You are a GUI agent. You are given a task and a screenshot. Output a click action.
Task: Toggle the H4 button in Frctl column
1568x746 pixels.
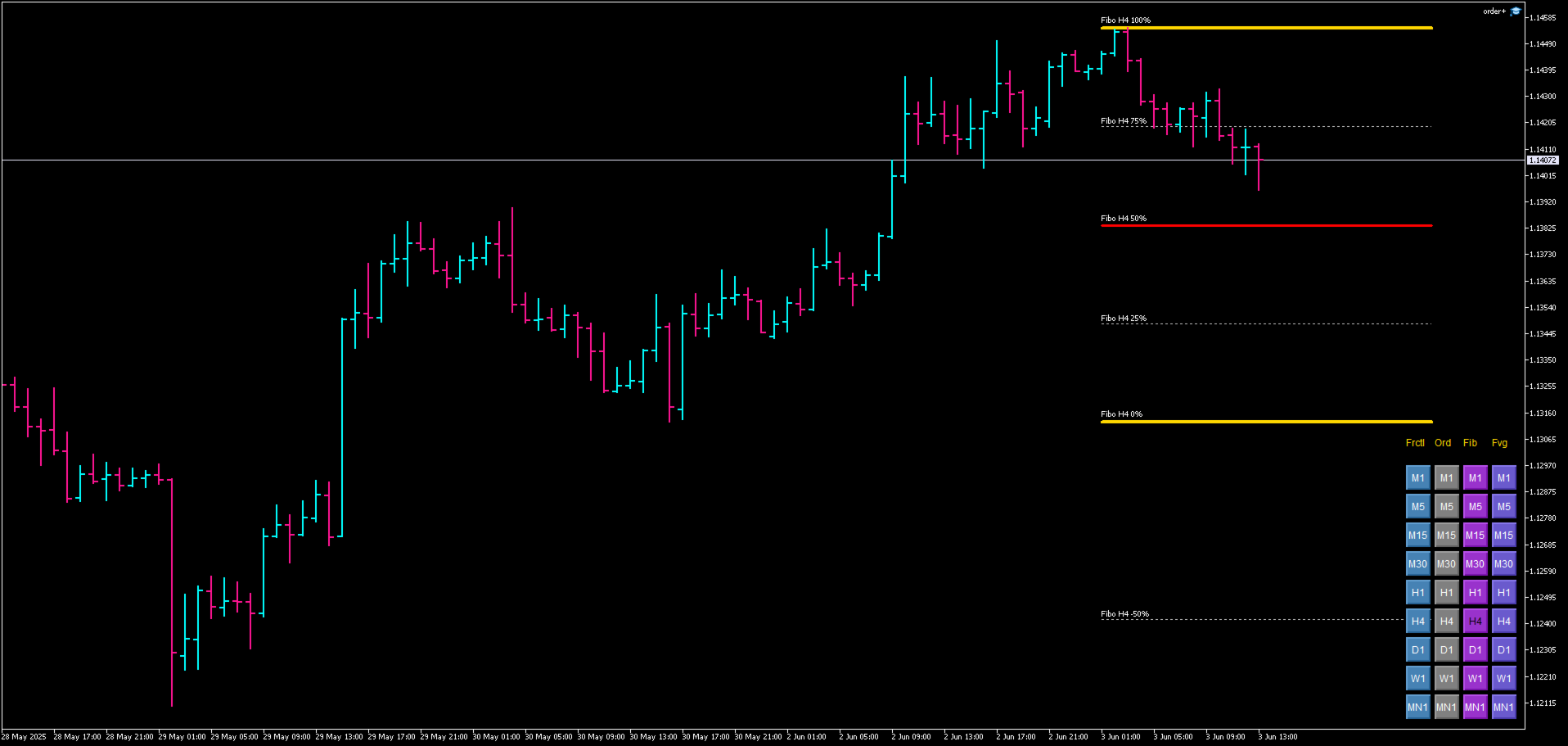(1417, 622)
